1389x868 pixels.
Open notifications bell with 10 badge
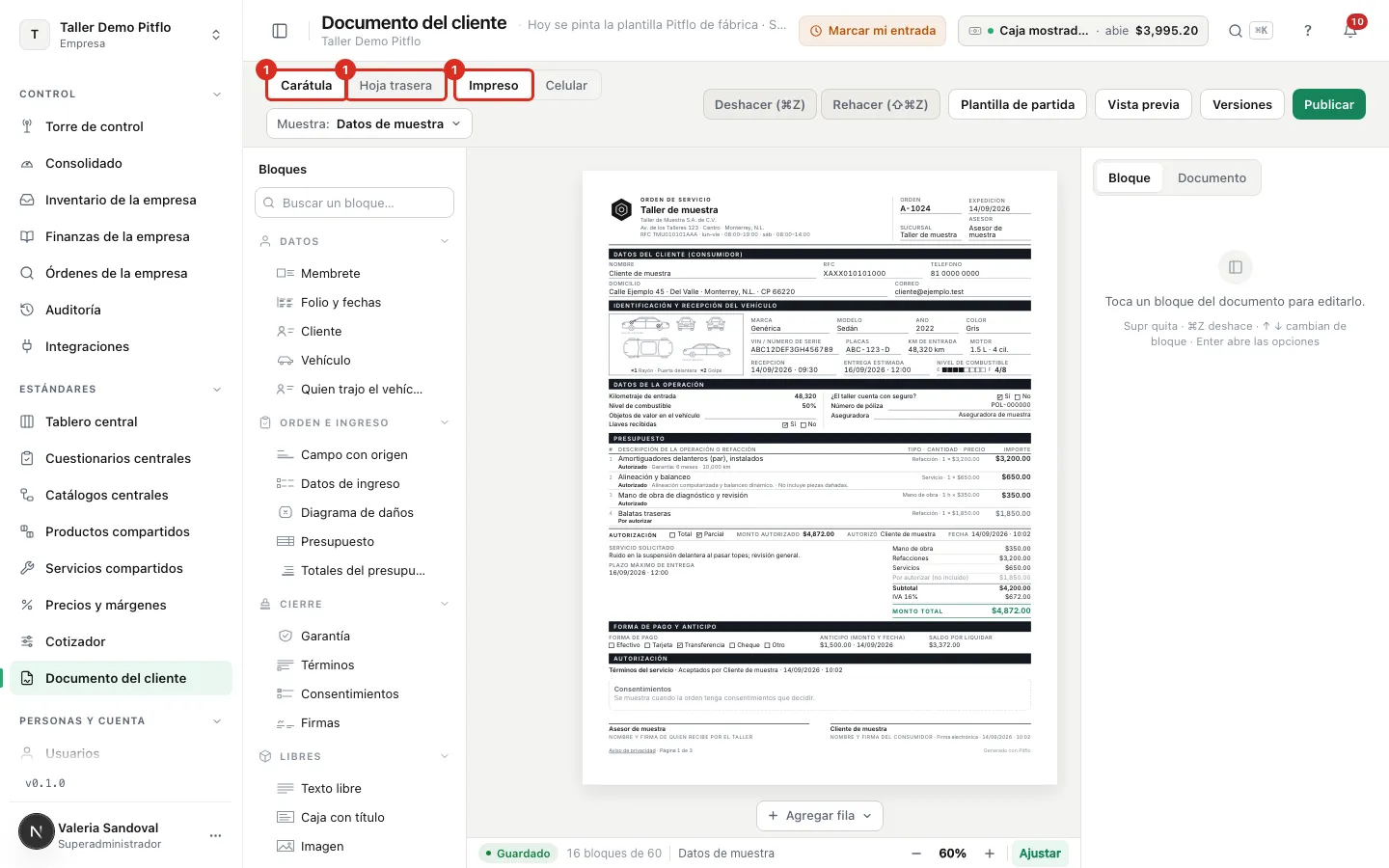coord(1351,30)
